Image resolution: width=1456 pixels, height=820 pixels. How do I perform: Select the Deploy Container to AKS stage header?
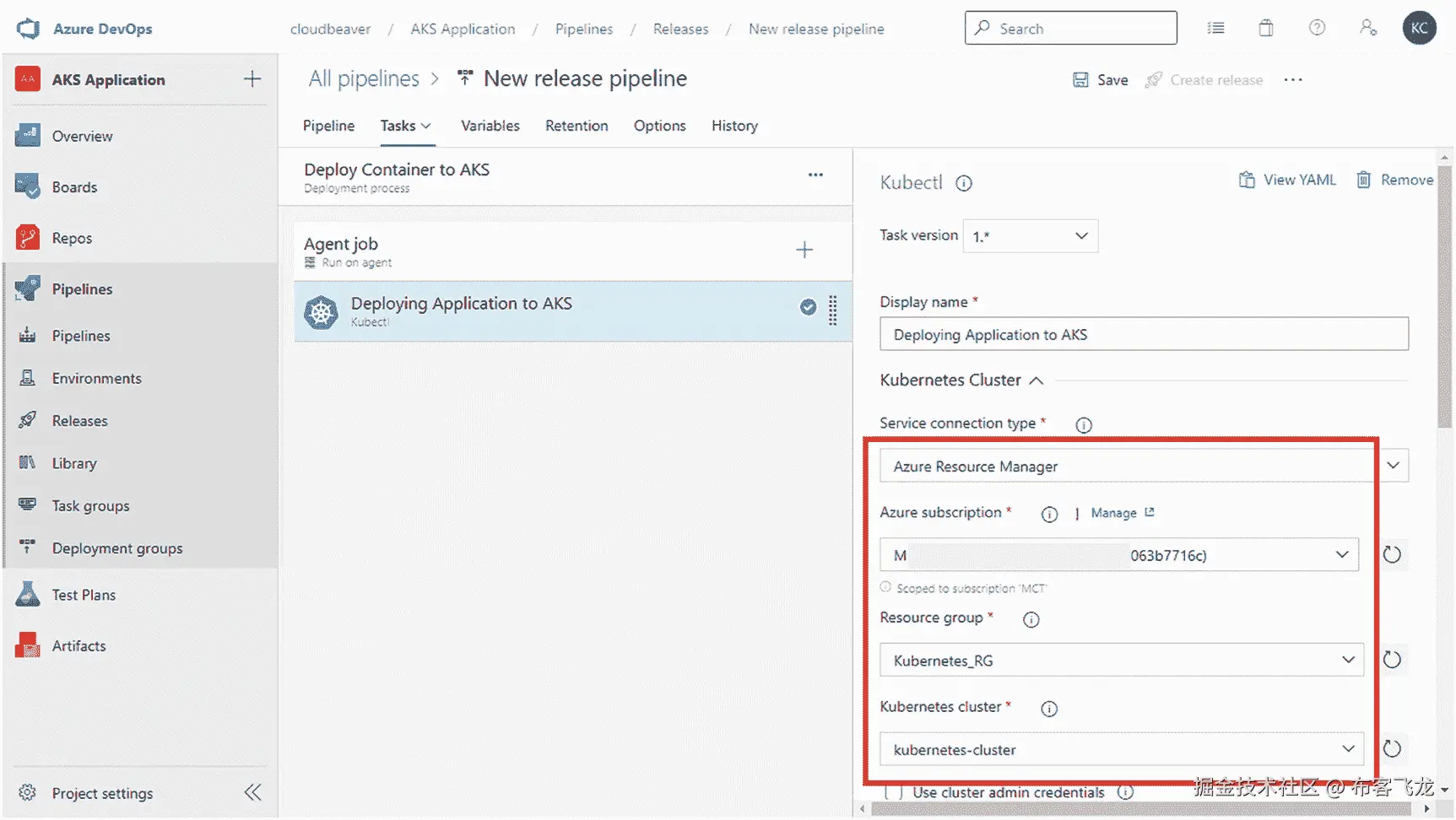[x=566, y=177]
